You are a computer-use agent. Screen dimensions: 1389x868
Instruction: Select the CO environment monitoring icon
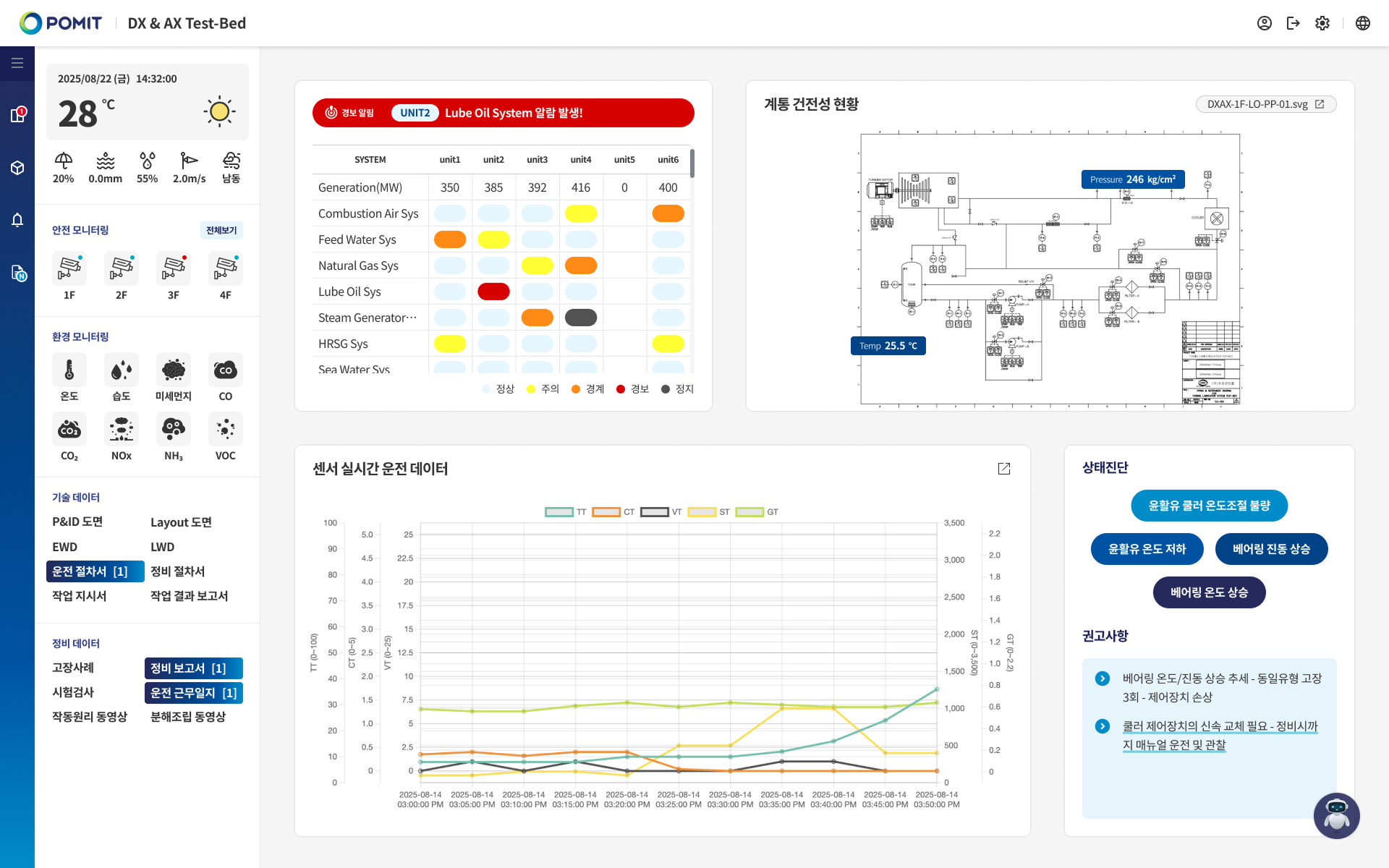tap(225, 370)
